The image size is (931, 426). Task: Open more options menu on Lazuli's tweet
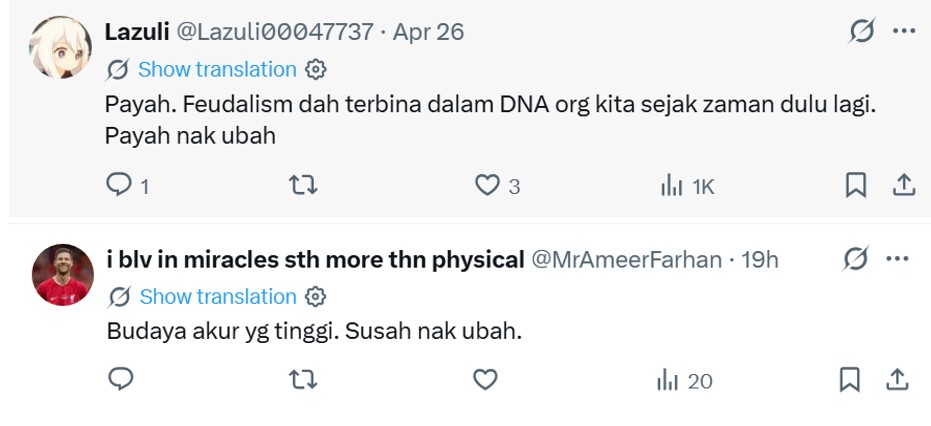pyautogui.click(x=904, y=31)
